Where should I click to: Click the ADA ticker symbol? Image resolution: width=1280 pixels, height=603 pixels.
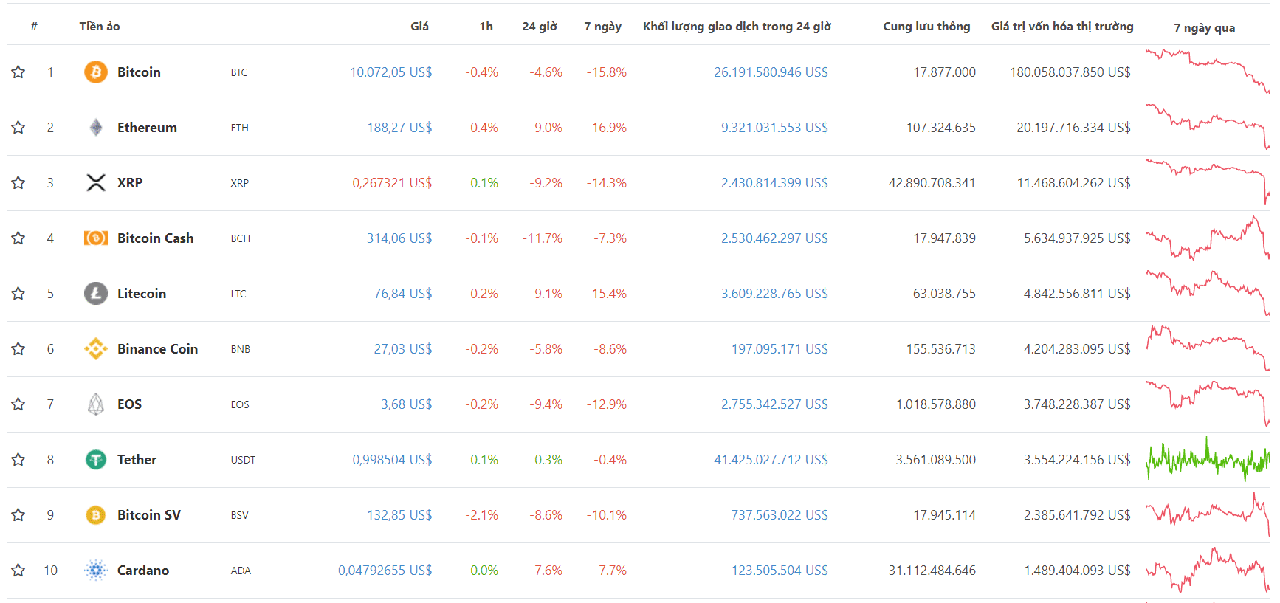240,570
